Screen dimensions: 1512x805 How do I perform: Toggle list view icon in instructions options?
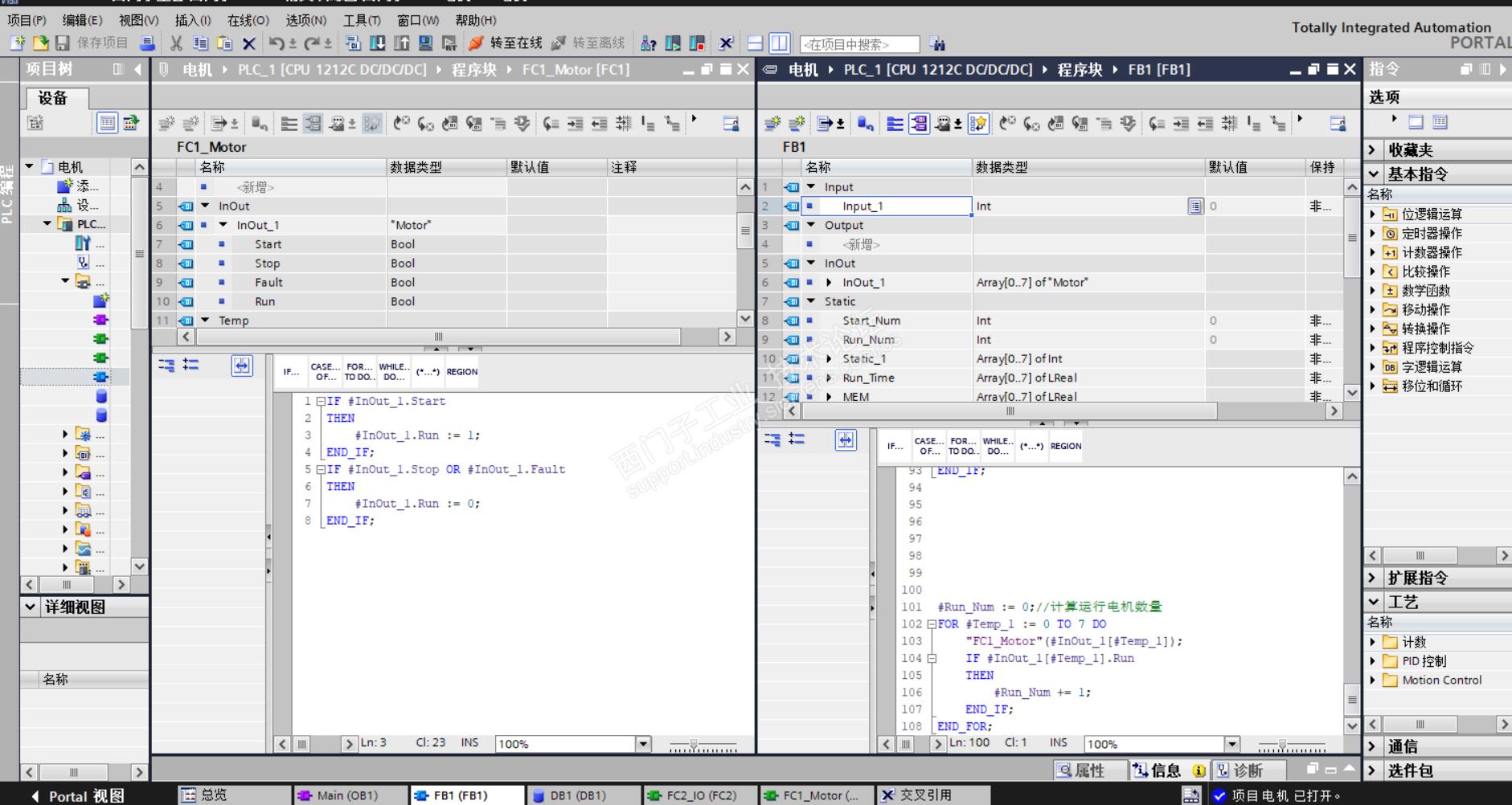point(1440,122)
